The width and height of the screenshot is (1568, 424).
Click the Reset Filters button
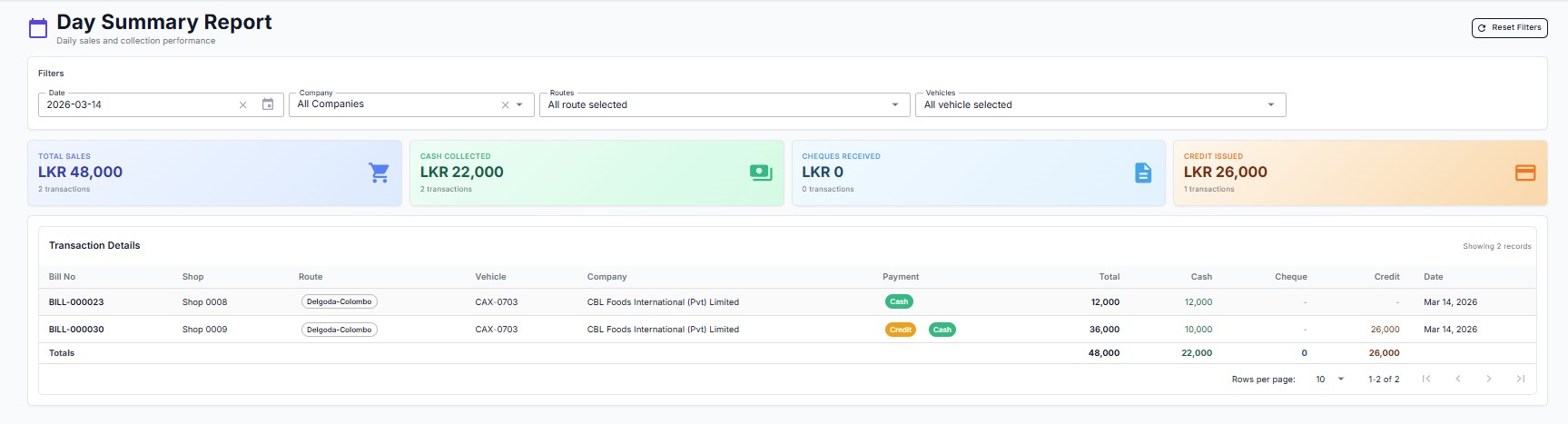pos(1509,28)
